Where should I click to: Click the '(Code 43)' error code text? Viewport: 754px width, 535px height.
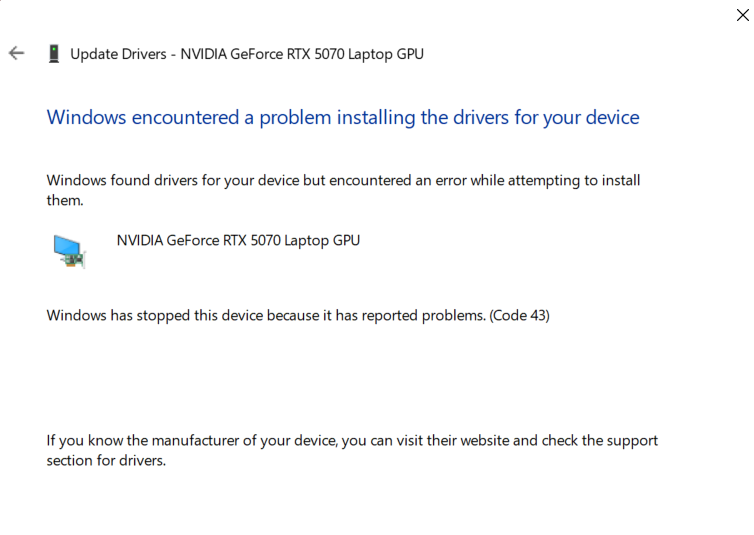[x=519, y=315]
